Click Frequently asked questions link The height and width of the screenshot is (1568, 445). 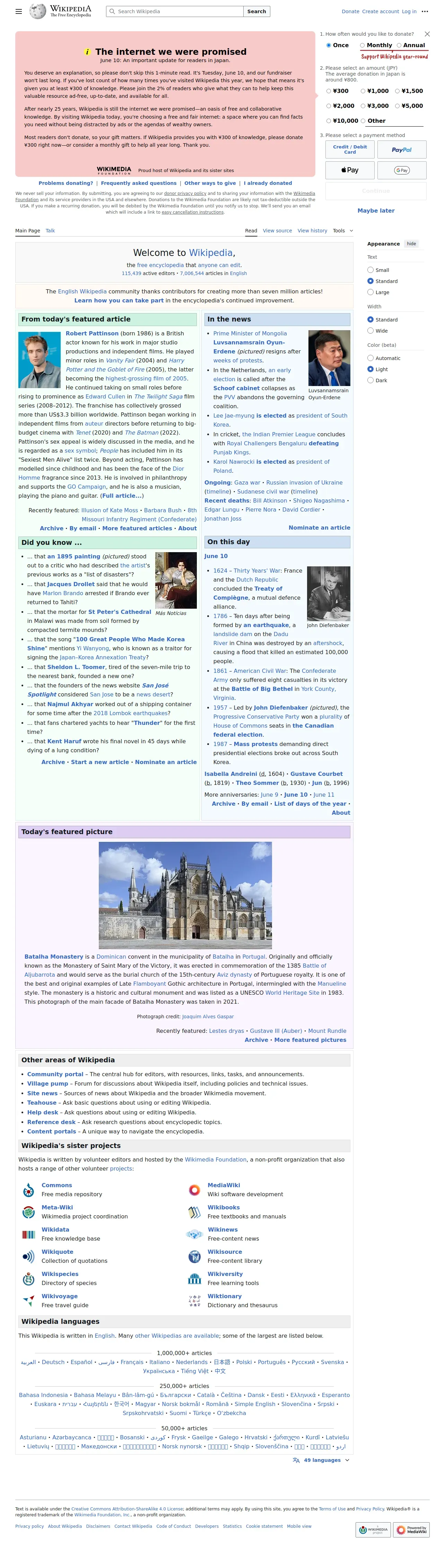139,183
